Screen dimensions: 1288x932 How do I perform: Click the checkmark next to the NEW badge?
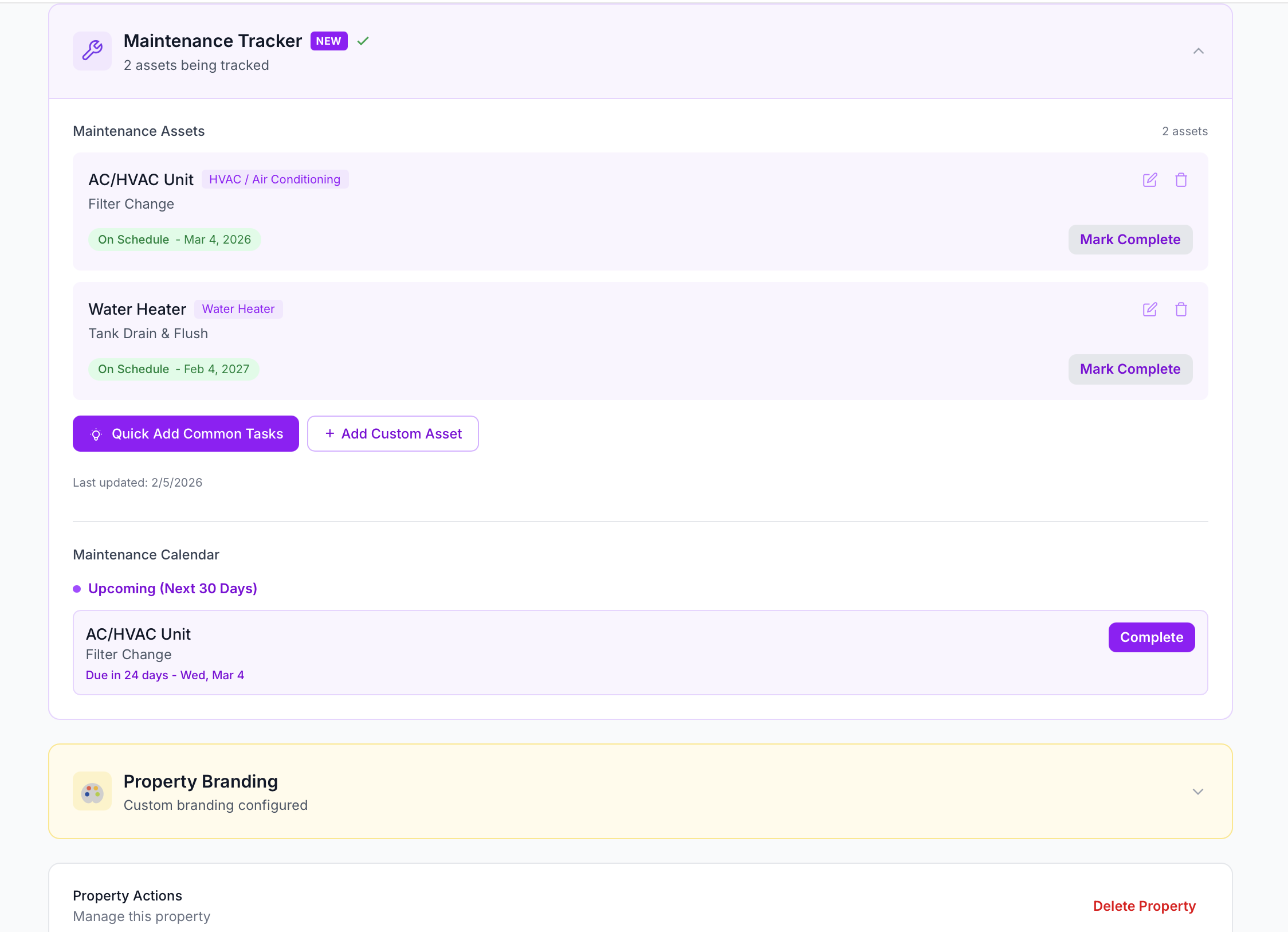362,41
